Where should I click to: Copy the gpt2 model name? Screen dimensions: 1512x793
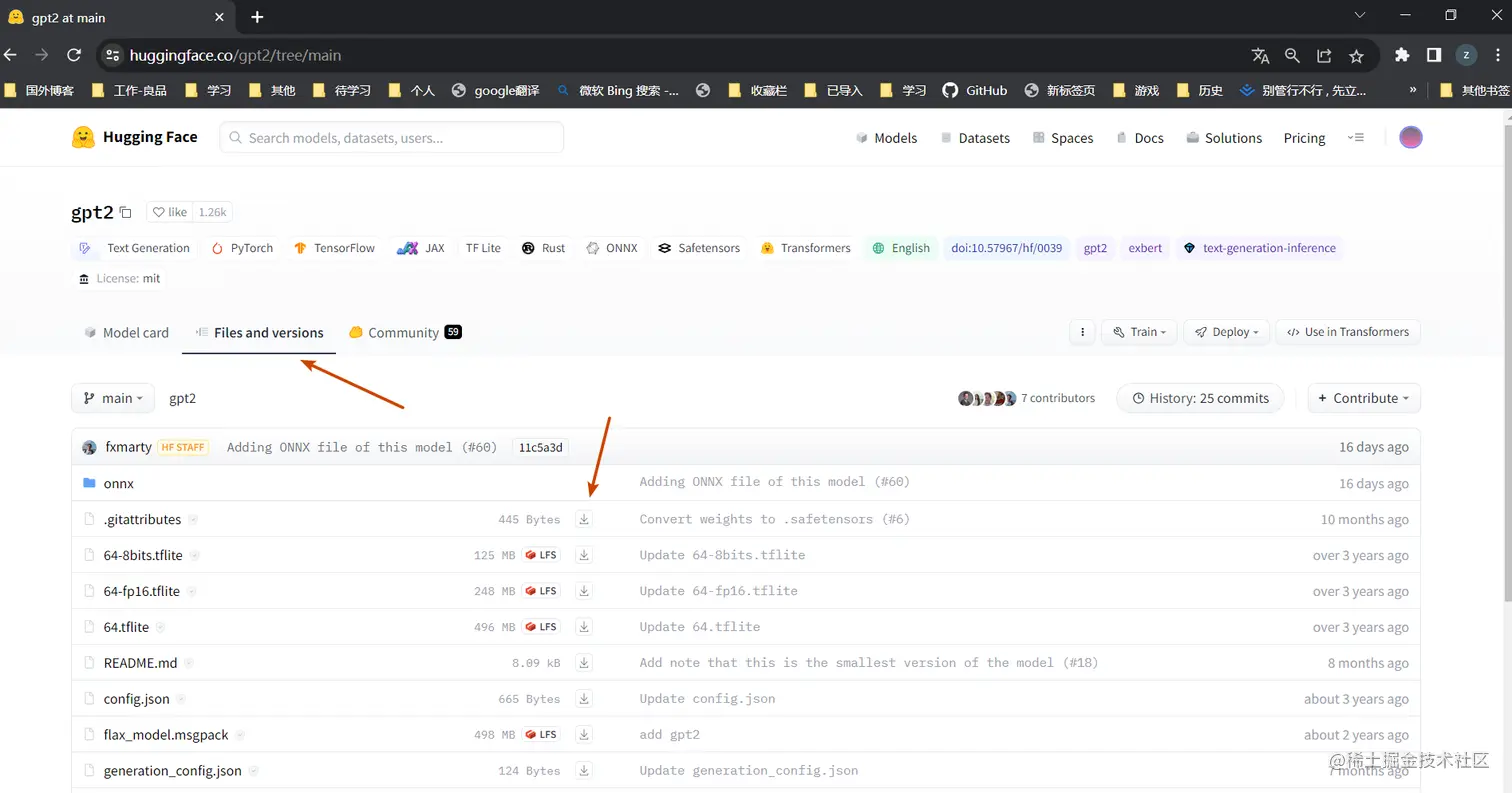point(125,212)
